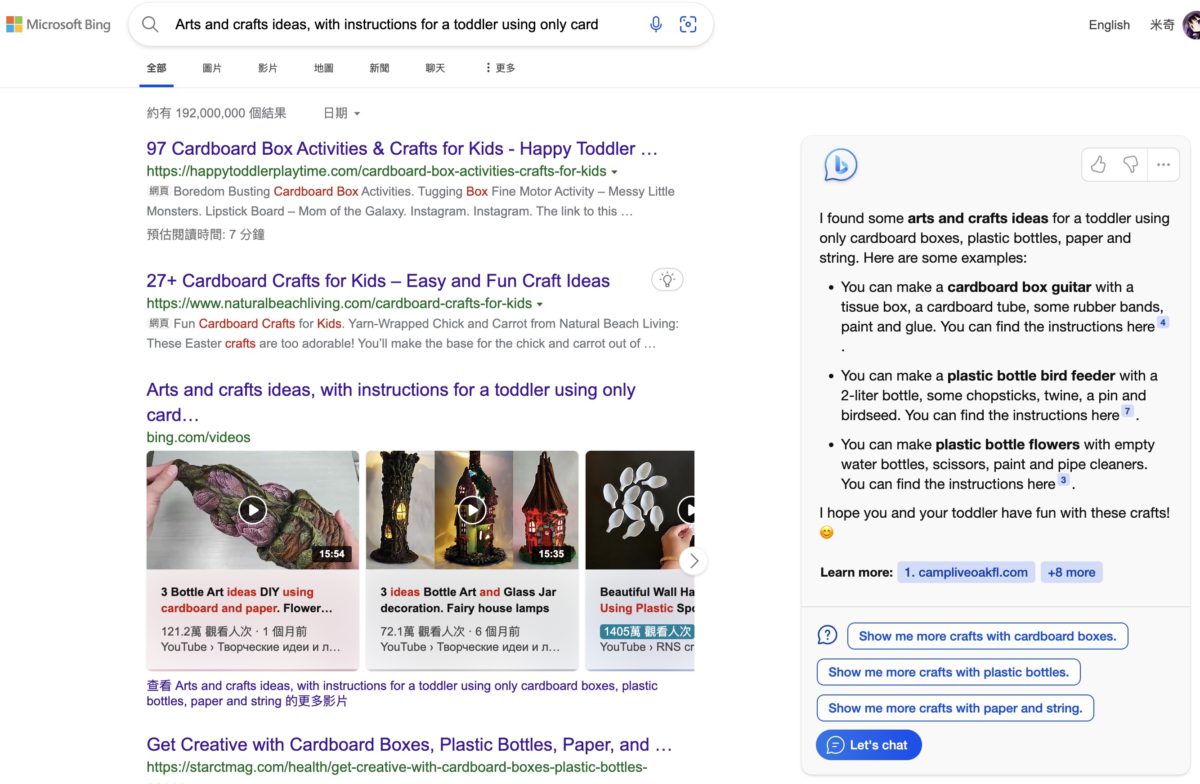Give the chat answer a thumbs down

(x=1130, y=165)
